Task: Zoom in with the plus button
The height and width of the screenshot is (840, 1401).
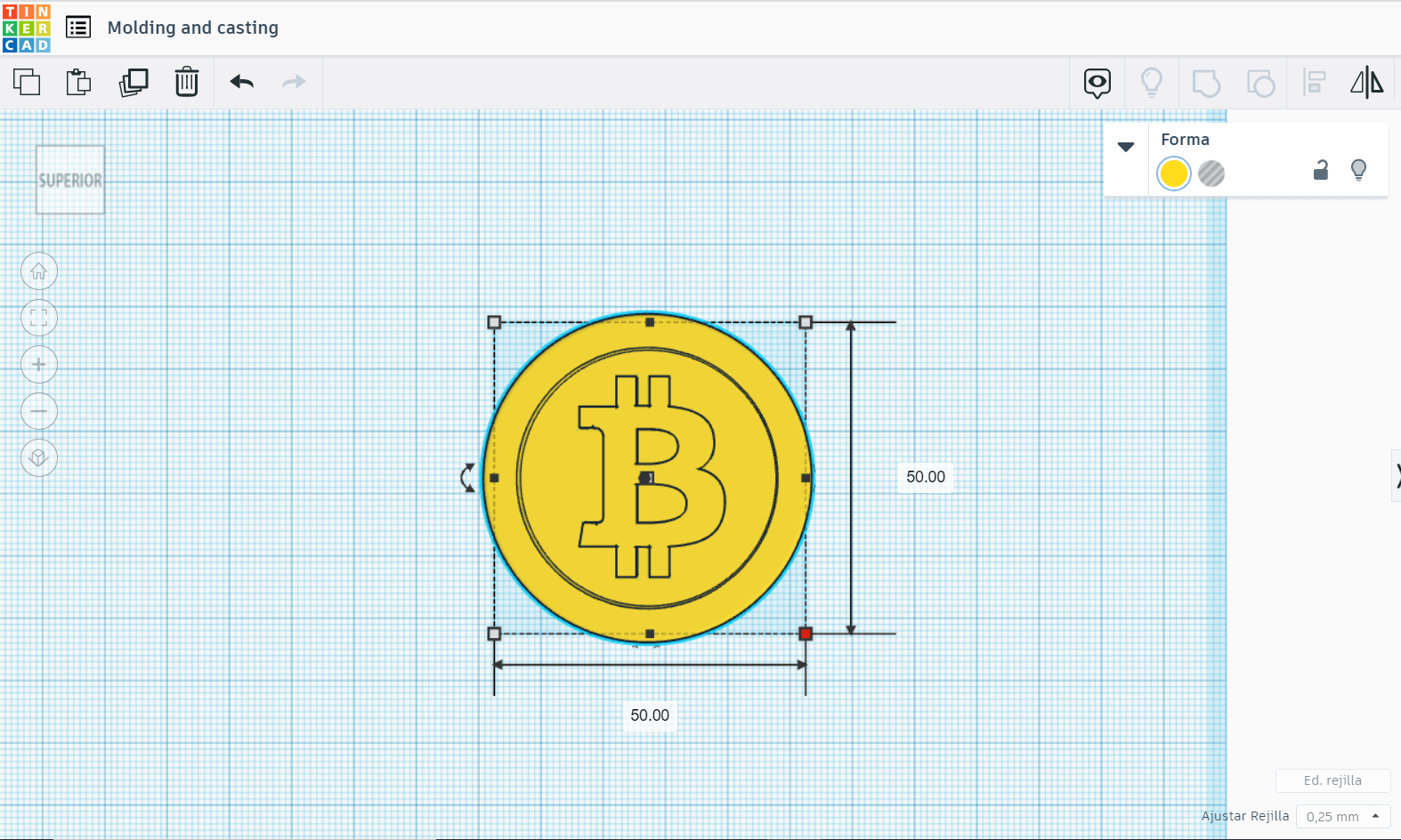Action: [x=39, y=365]
